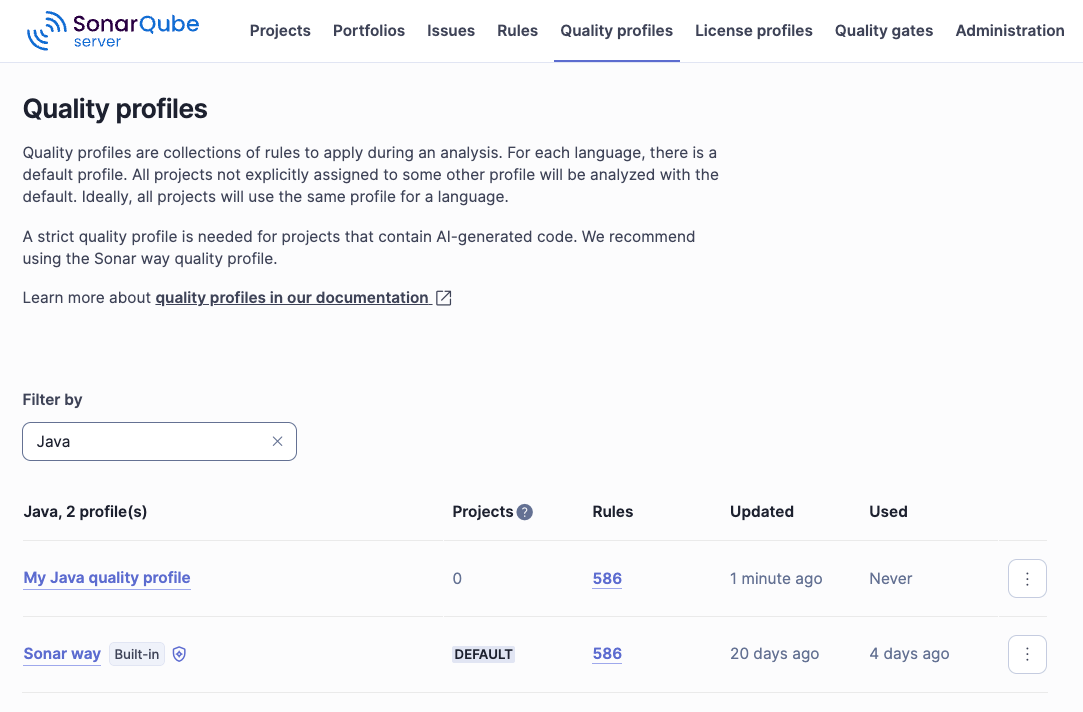Screen dimensions: 1083x712
Task: Open actions menu for Sonar way profile
Action: (x=1027, y=653)
